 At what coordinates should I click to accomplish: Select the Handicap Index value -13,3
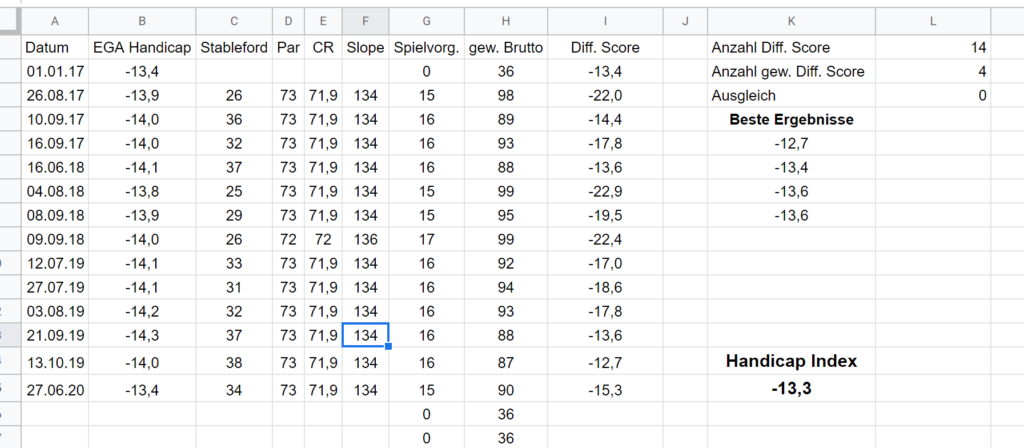click(x=792, y=389)
